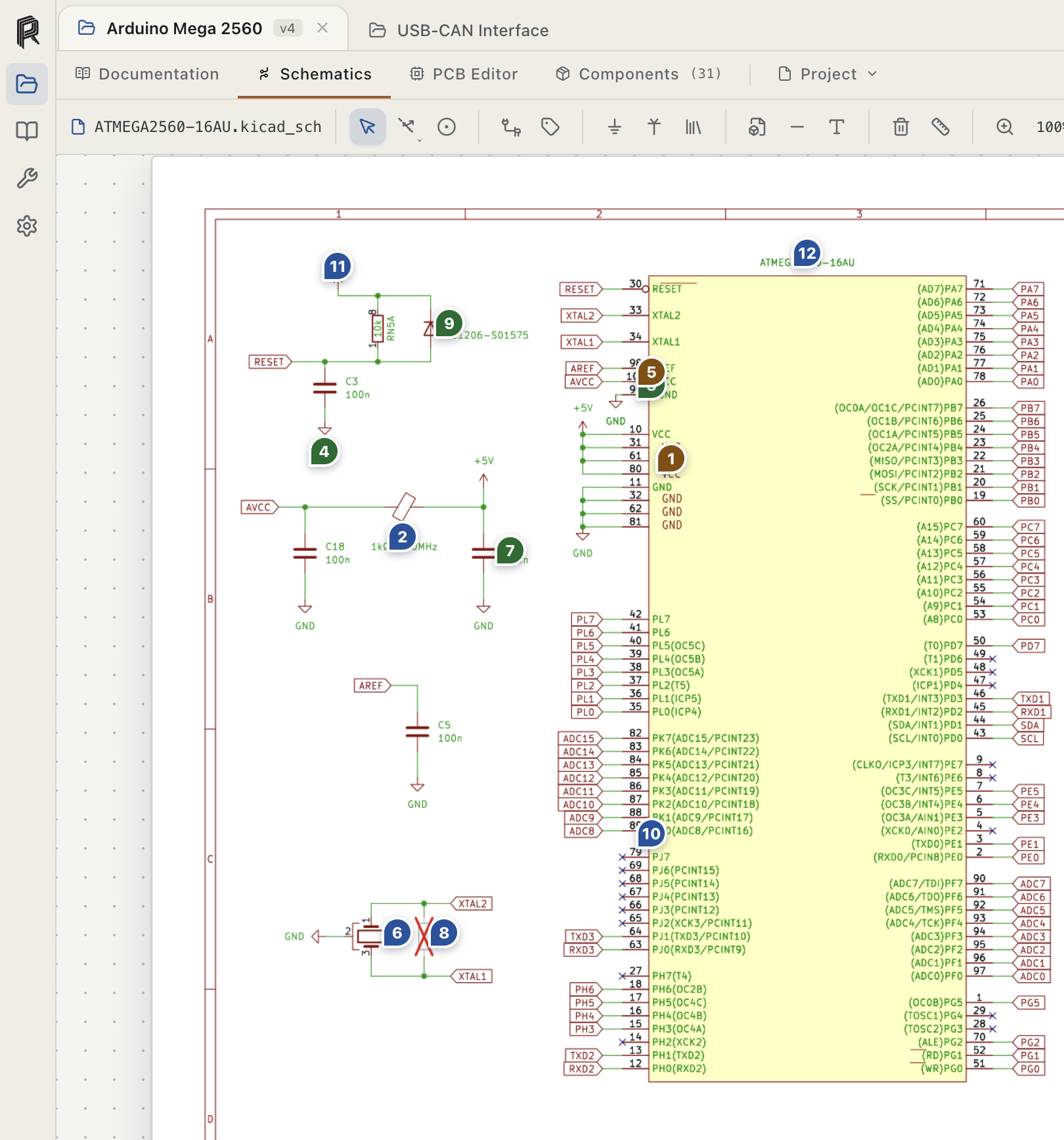
Task: Open the symbol library icon
Action: click(693, 127)
